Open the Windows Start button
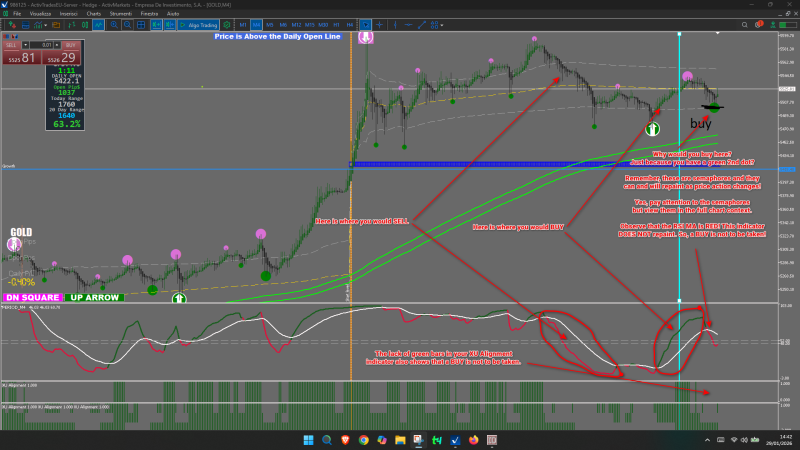This screenshot has height=450, width=800. (308, 440)
